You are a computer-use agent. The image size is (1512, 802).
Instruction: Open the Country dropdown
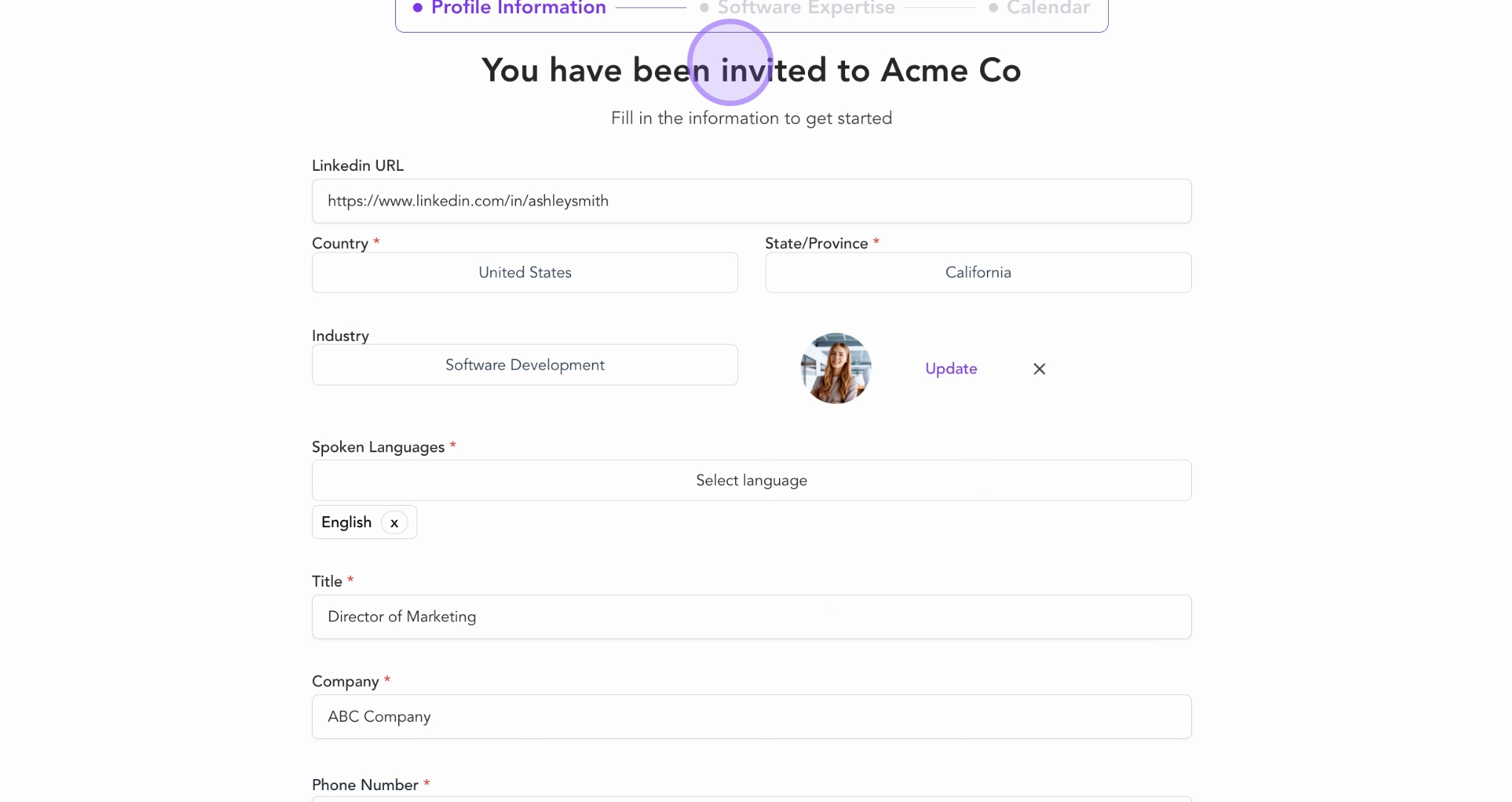(524, 273)
